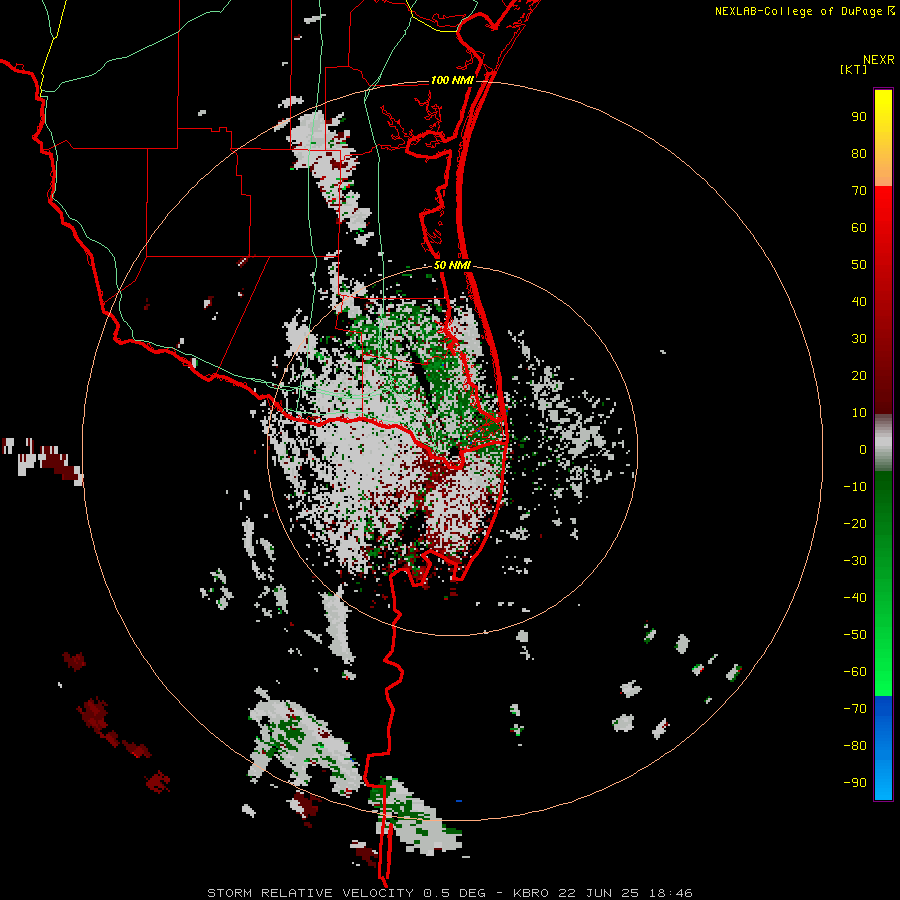Screen dimensions: 900x900
Task: Click the -20 value on the velocity scale
Action: coord(855,524)
